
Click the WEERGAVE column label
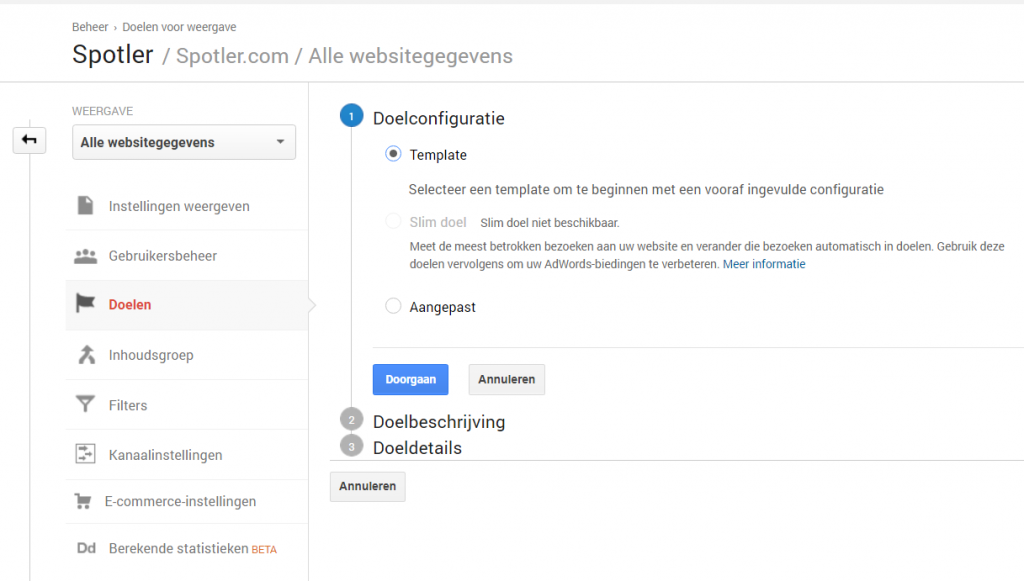tap(103, 111)
